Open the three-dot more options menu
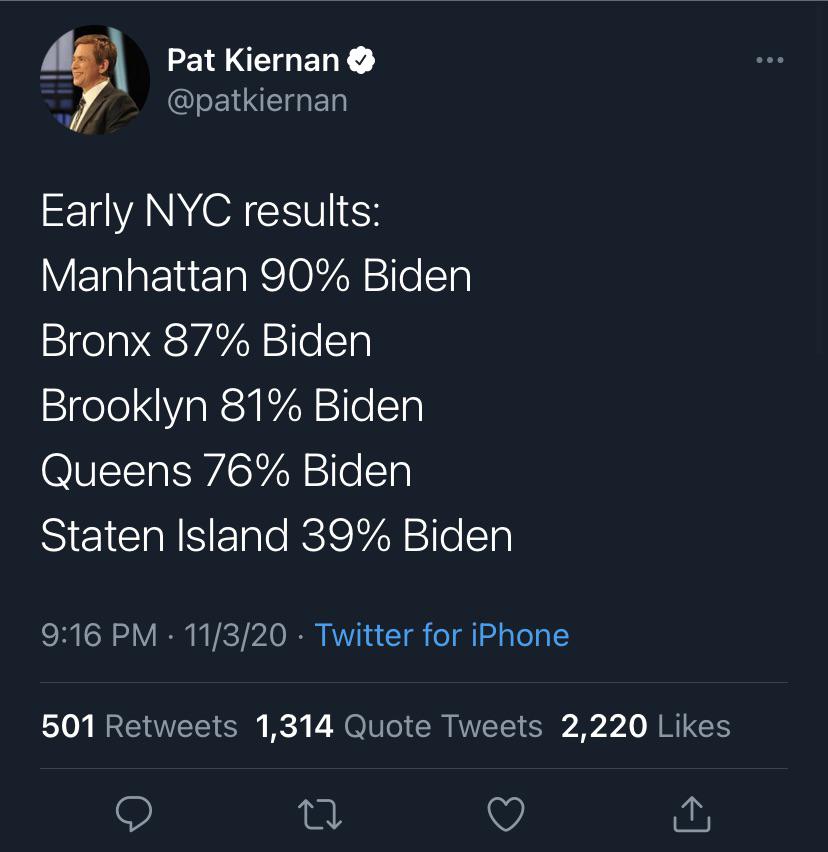Image resolution: width=828 pixels, height=852 pixels. coord(769,61)
